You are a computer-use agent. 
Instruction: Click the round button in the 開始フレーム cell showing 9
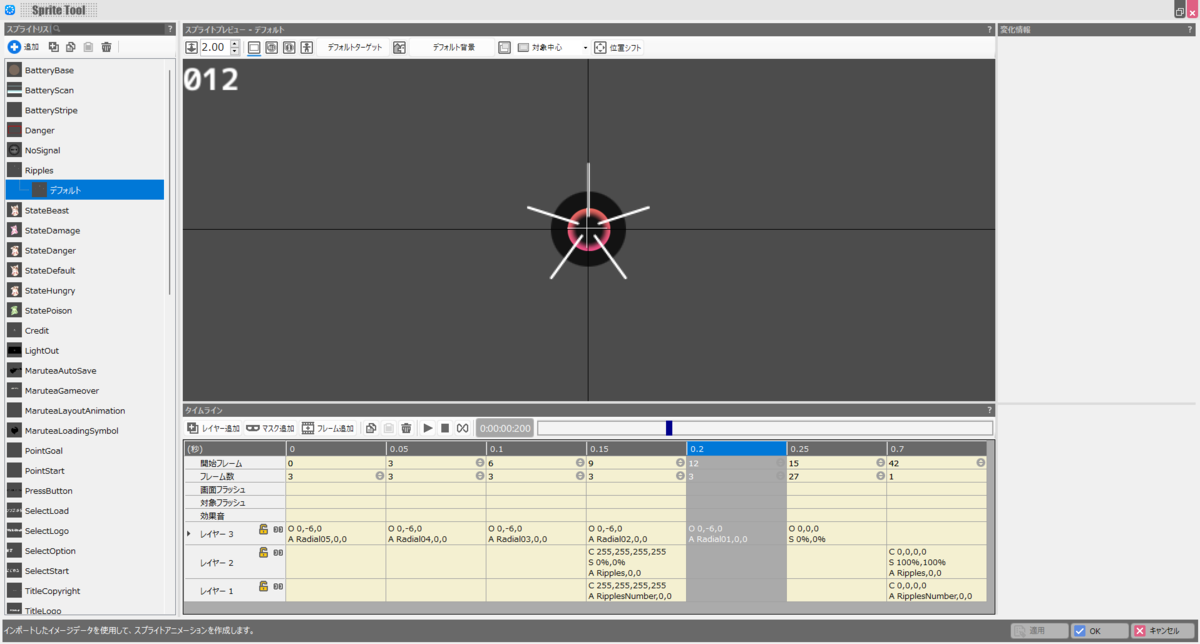tap(680, 463)
